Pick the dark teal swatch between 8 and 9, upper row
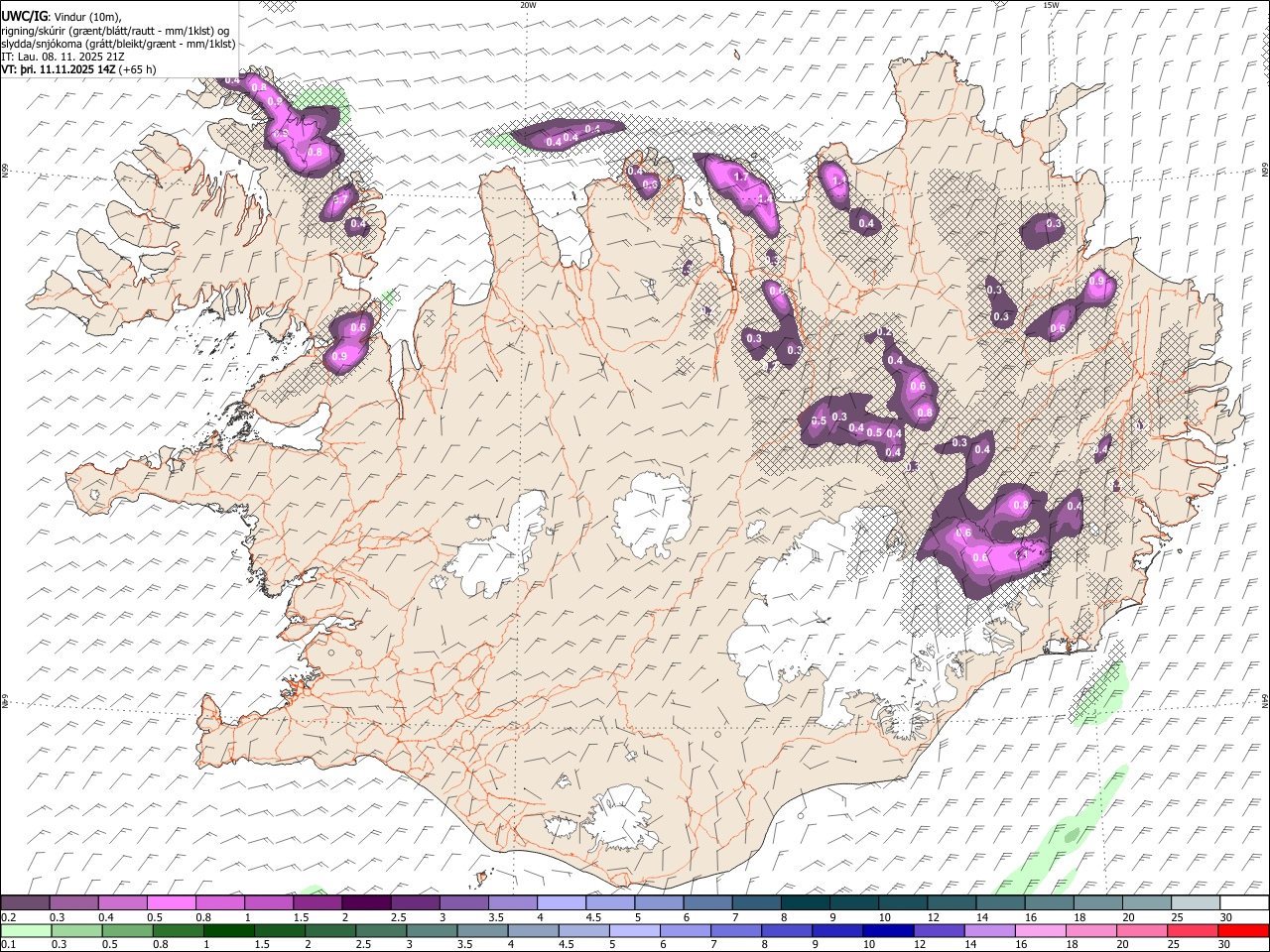1270x952 pixels. pyautogui.click(x=805, y=903)
